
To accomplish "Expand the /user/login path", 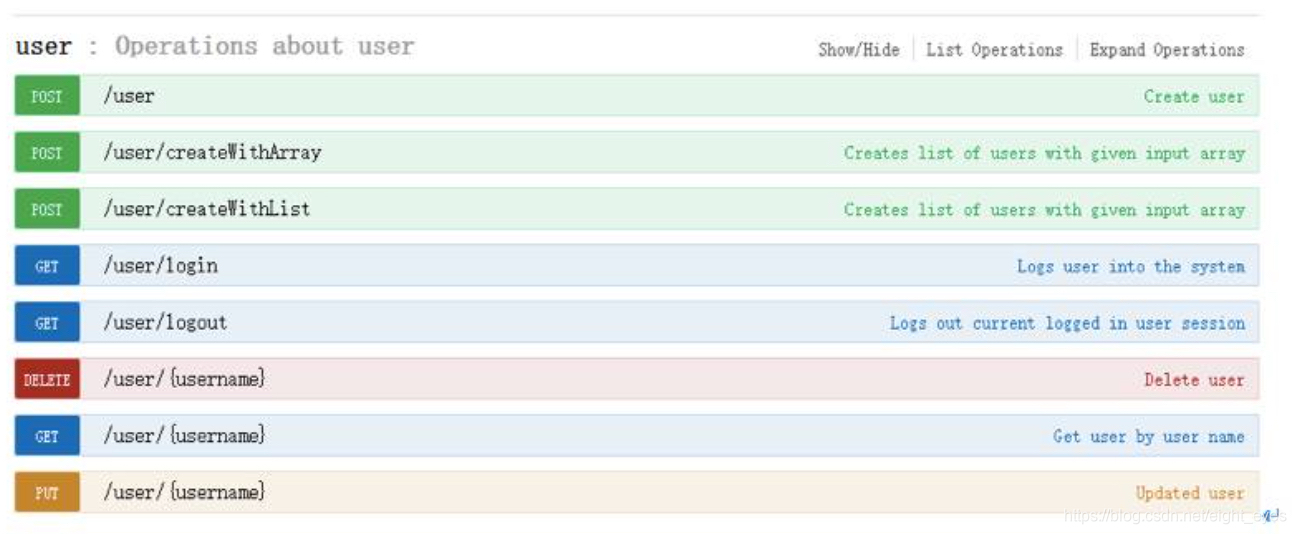I will (160, 266).
